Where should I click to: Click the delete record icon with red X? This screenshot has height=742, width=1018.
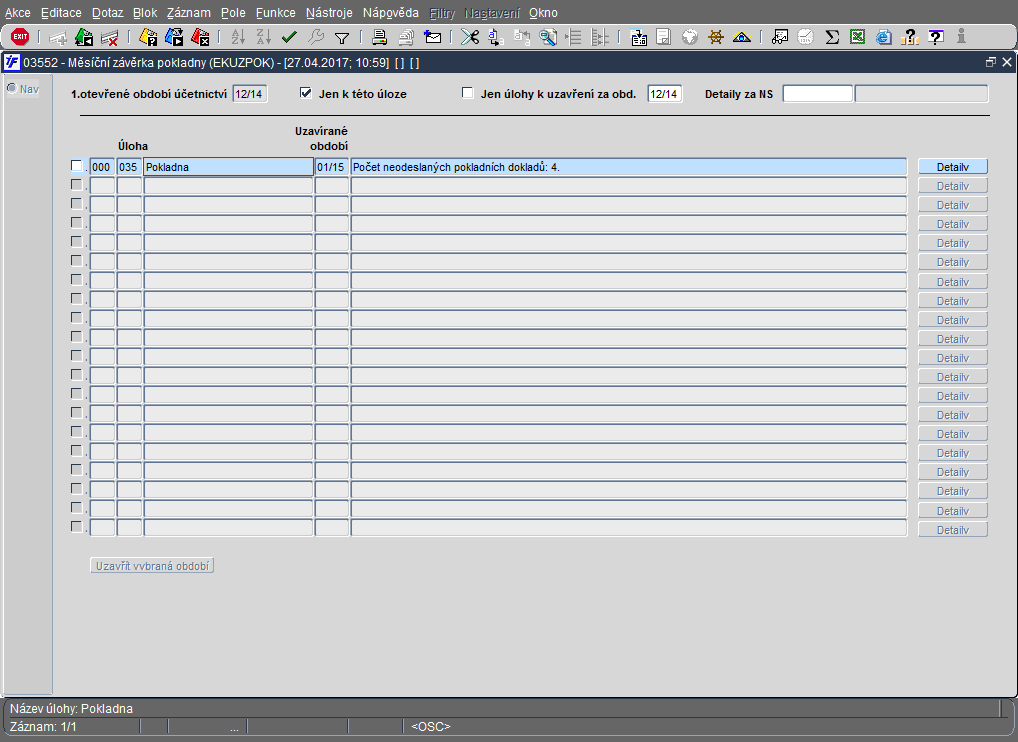pos(109,37)
